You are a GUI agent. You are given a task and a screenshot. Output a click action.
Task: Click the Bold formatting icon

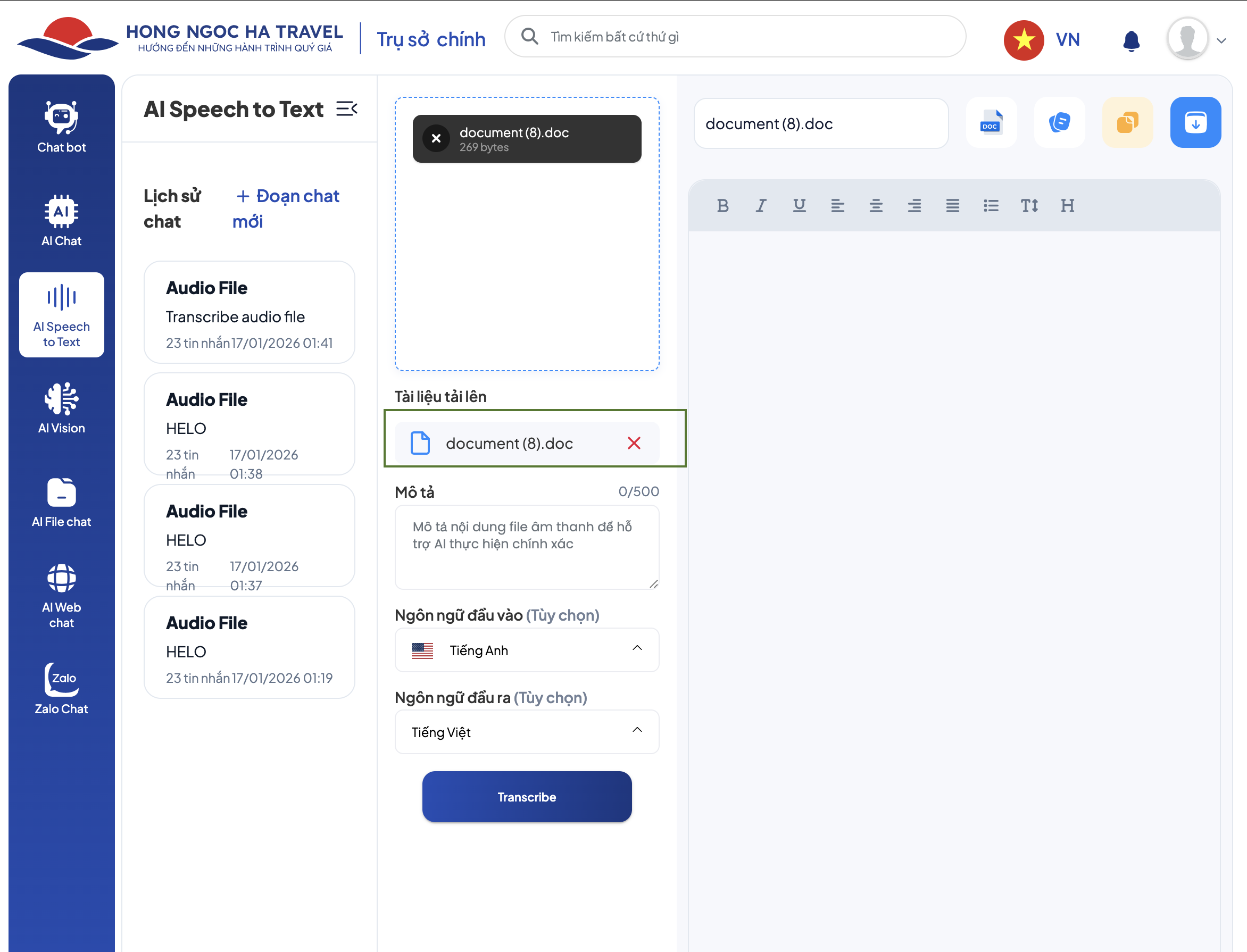[722, 206]
